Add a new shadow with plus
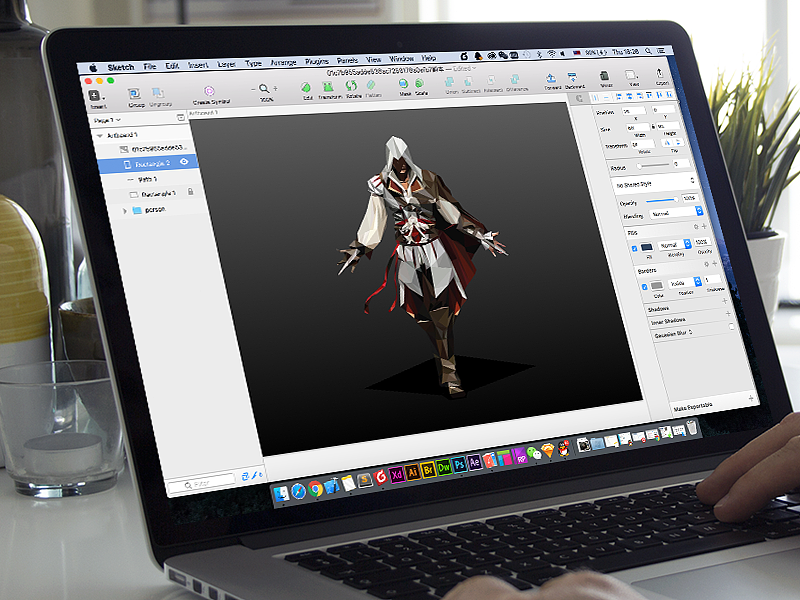The height and width of the screenshot is (600, 800). point(724,302)
